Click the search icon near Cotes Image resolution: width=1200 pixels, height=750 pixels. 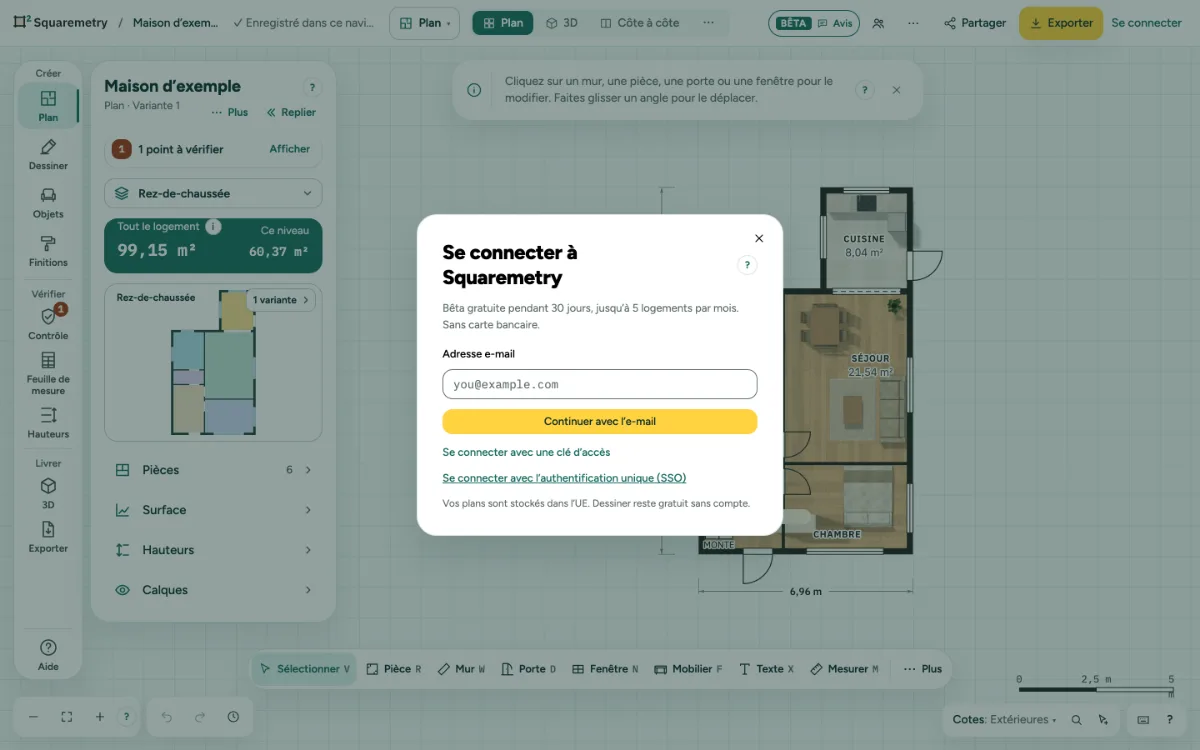[1077, 720]
